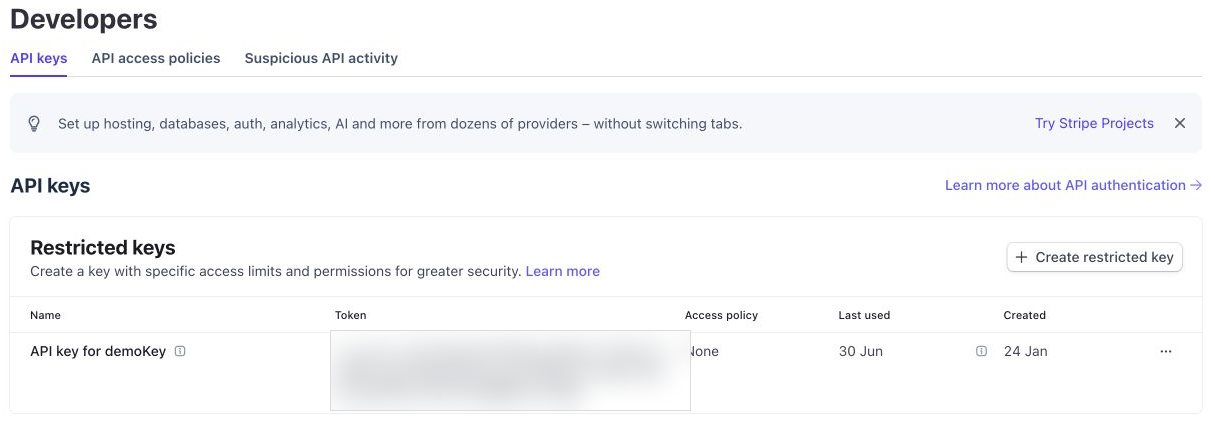The image size is (1215, 430).
Task: Create a restricted key
Action: (x=1095, y=257)
